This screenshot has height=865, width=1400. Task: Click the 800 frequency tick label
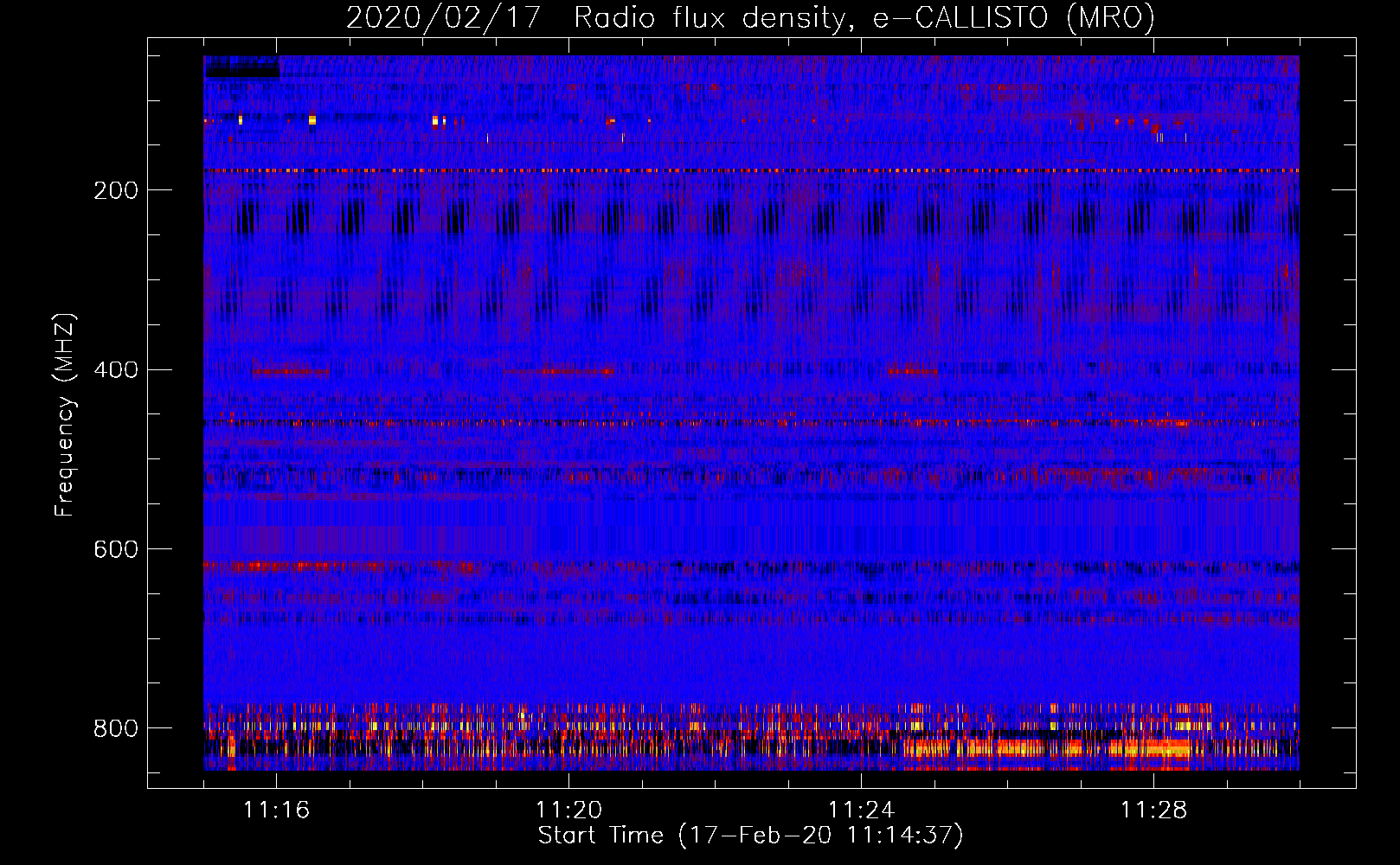click(116, 728)
